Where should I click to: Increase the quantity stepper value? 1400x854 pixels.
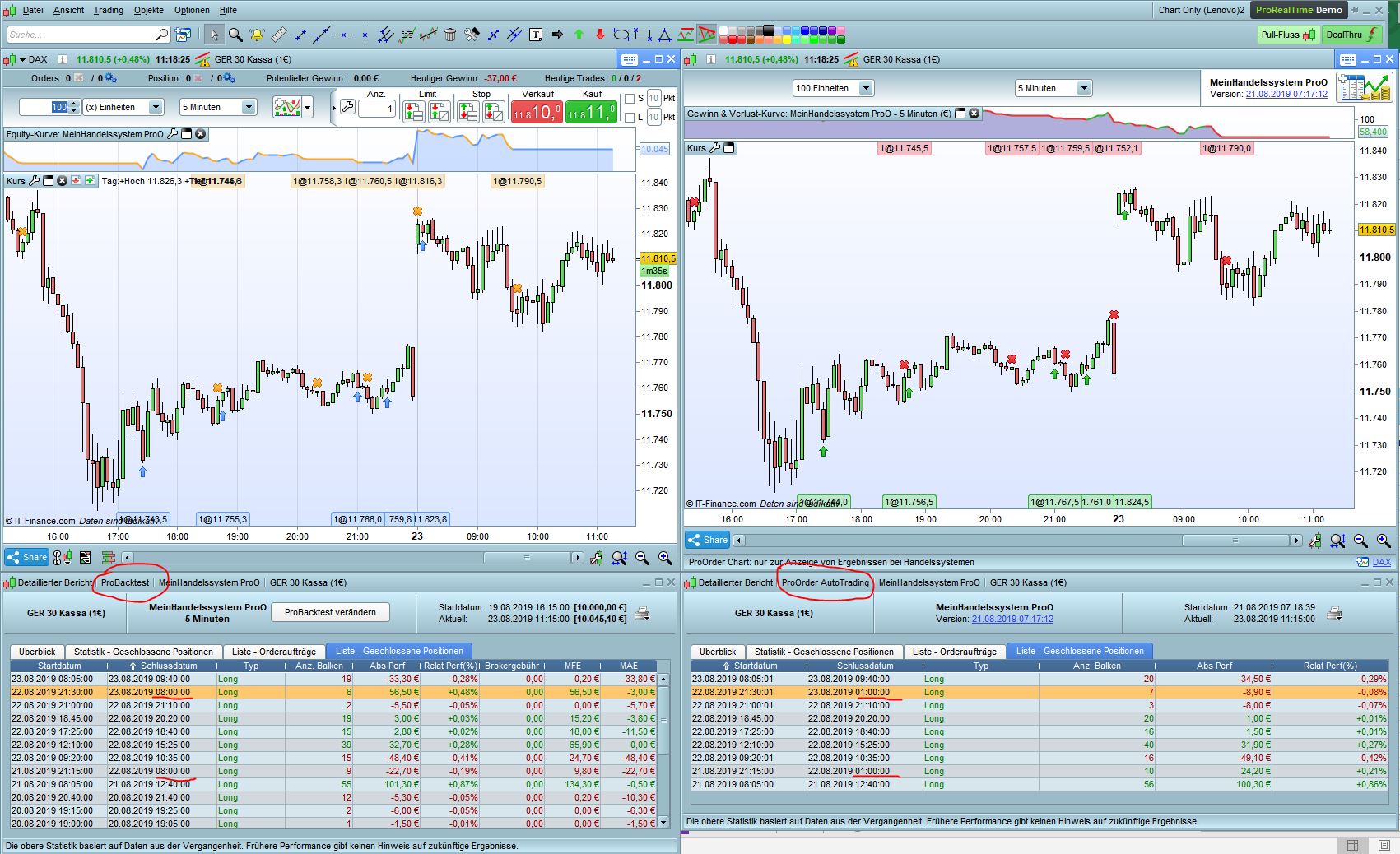click(74, 104)
